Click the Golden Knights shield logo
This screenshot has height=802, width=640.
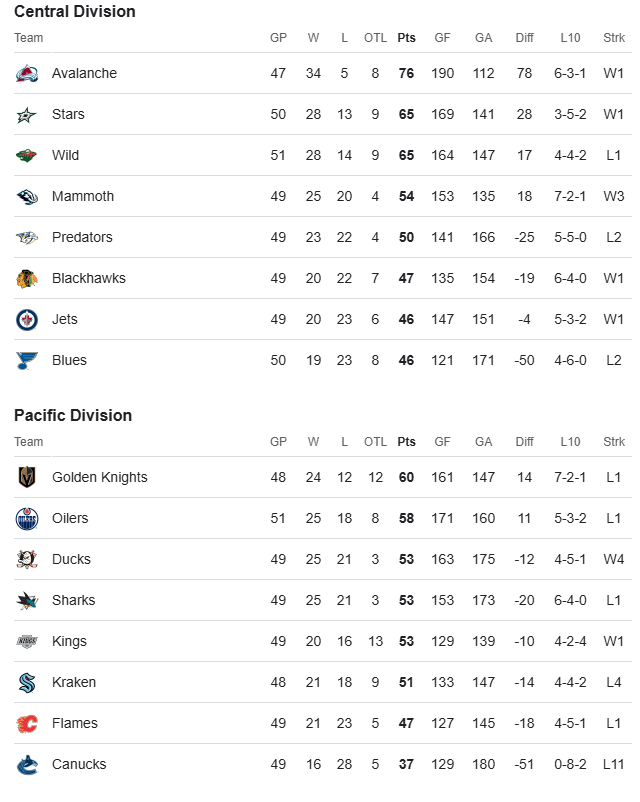[x=27, y=477]
